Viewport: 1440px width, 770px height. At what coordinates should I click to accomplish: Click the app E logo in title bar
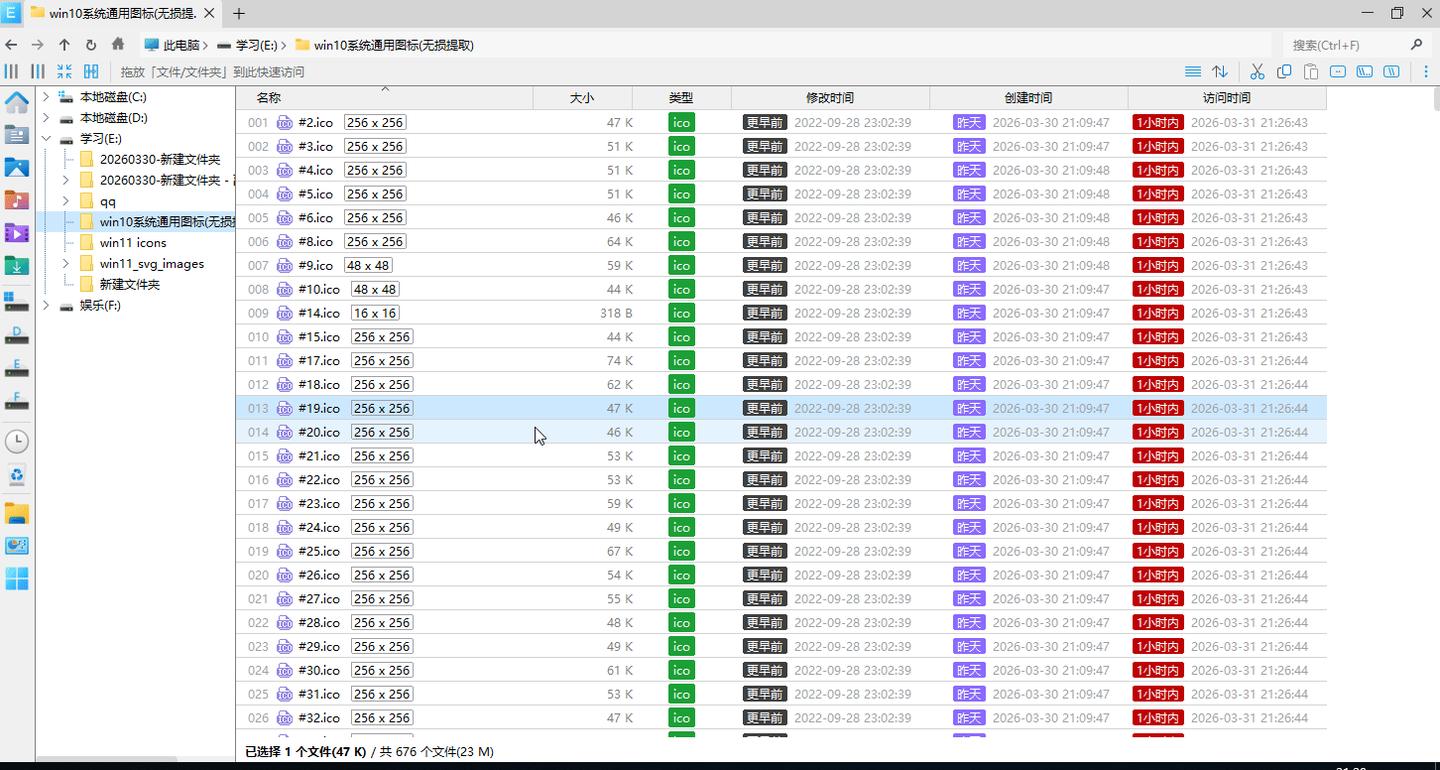11,13
